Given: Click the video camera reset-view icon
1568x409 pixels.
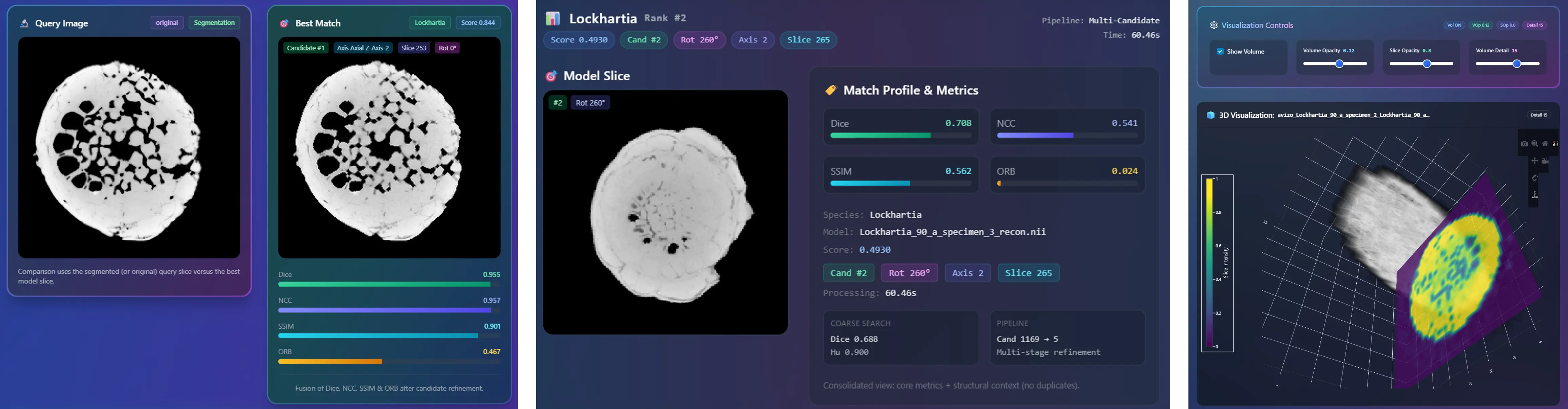Looking at the screenshot, I should (1545, 160).
